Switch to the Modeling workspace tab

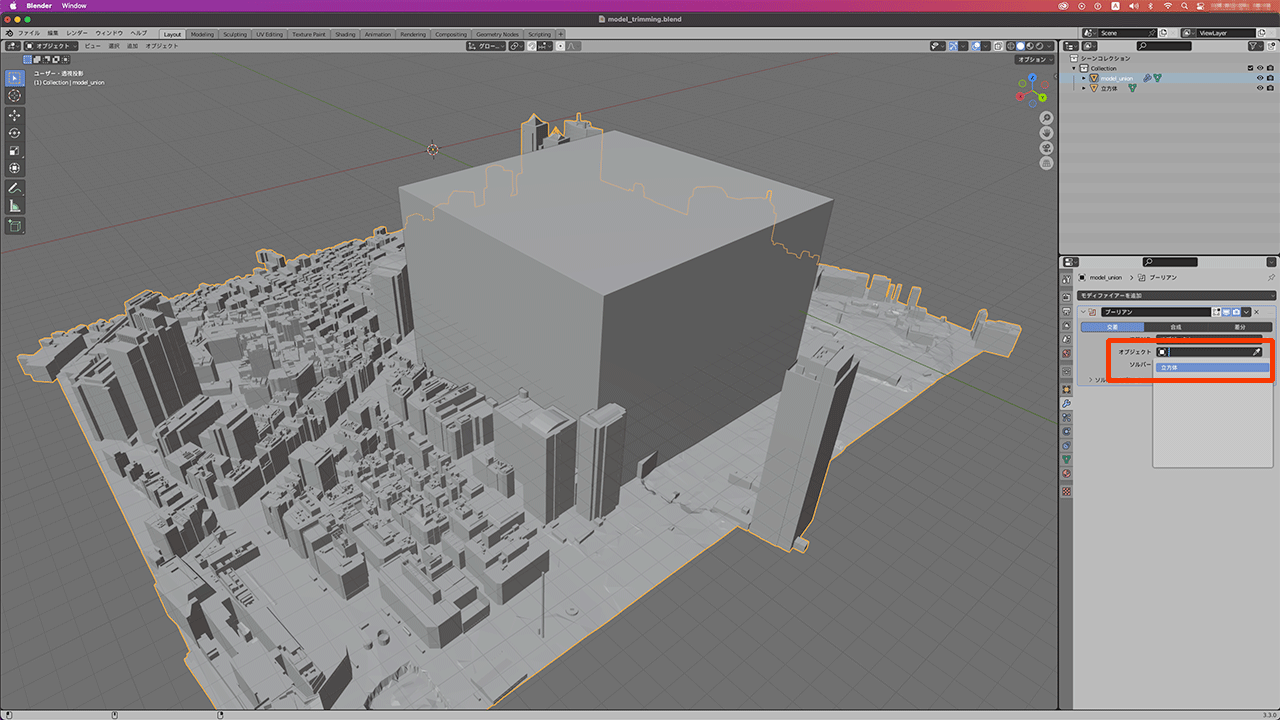[x=202, y=34]
